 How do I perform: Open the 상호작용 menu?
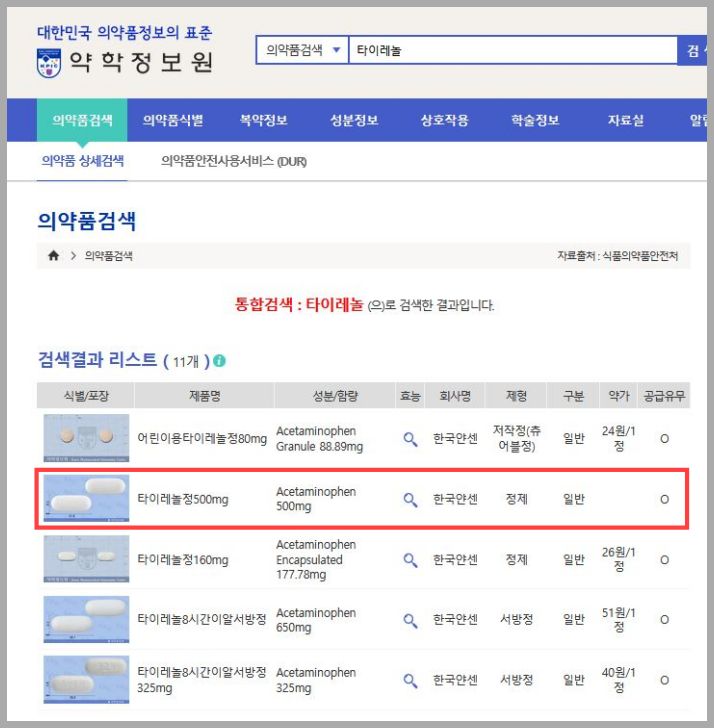tap(444, 120)
